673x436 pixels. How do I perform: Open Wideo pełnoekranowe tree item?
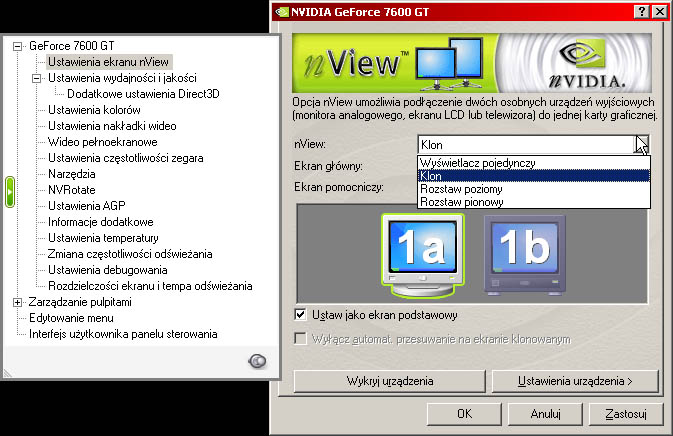pyautogui.click(x=103, y=142)
